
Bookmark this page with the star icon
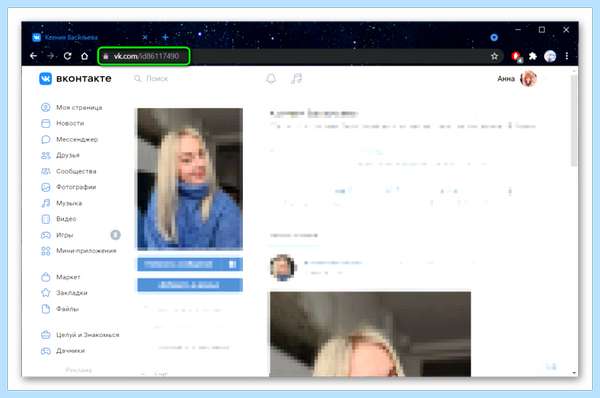[494, 56]
